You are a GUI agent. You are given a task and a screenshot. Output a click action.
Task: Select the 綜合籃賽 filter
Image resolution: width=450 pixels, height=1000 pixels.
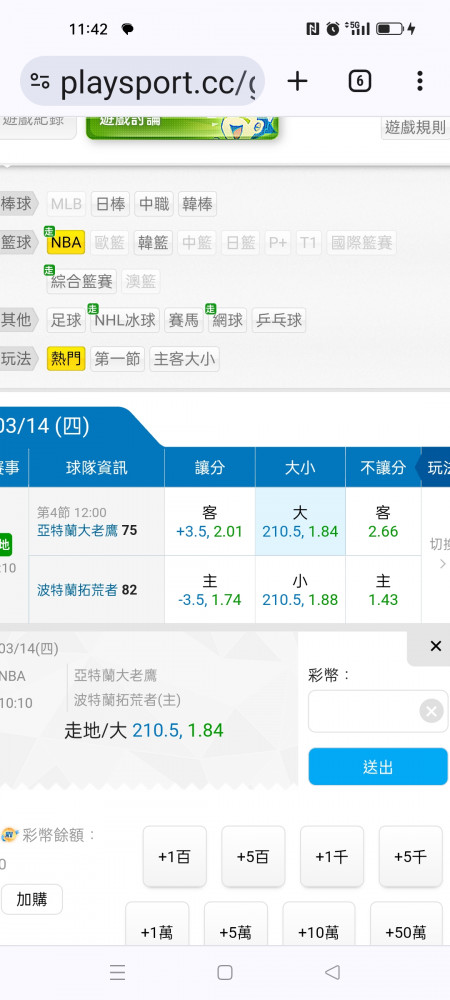[x=82, y=281]
